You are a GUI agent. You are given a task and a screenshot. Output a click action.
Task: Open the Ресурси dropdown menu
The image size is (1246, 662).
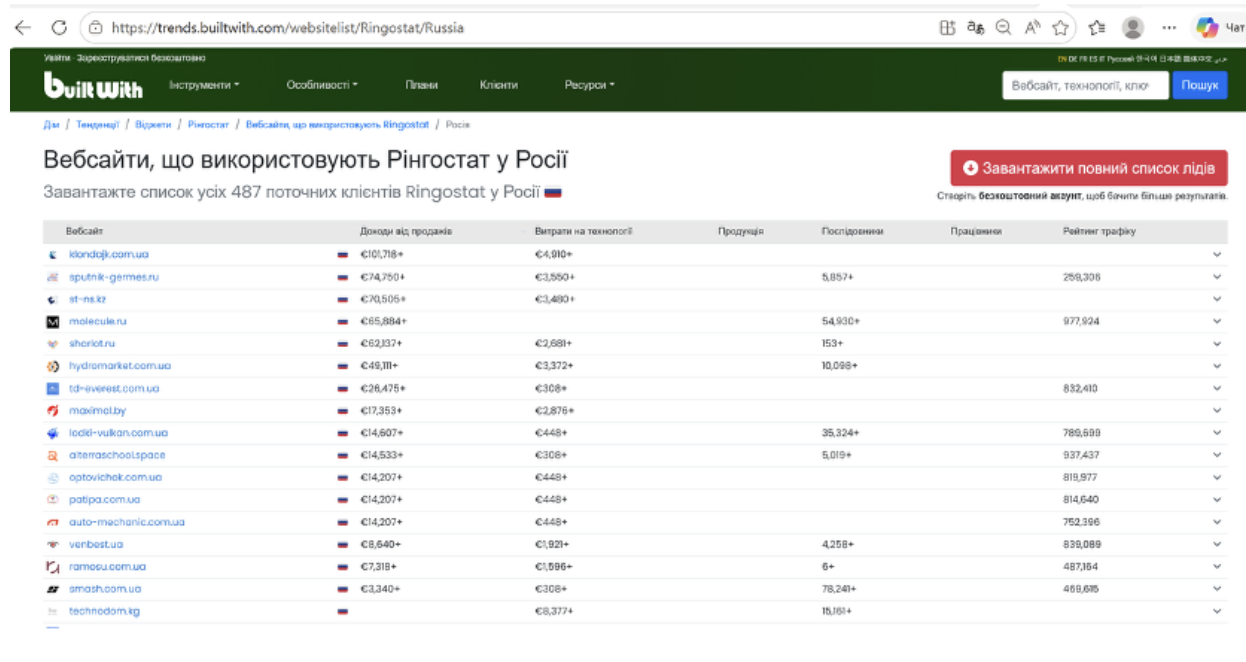[x=589, y=85]
